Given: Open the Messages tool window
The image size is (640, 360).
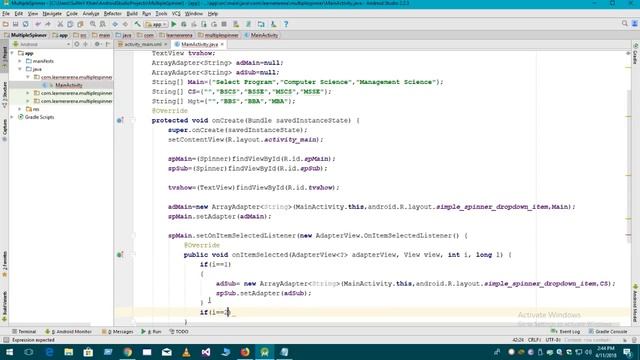Looking at the screenshot, I should [x=118, y=331].
